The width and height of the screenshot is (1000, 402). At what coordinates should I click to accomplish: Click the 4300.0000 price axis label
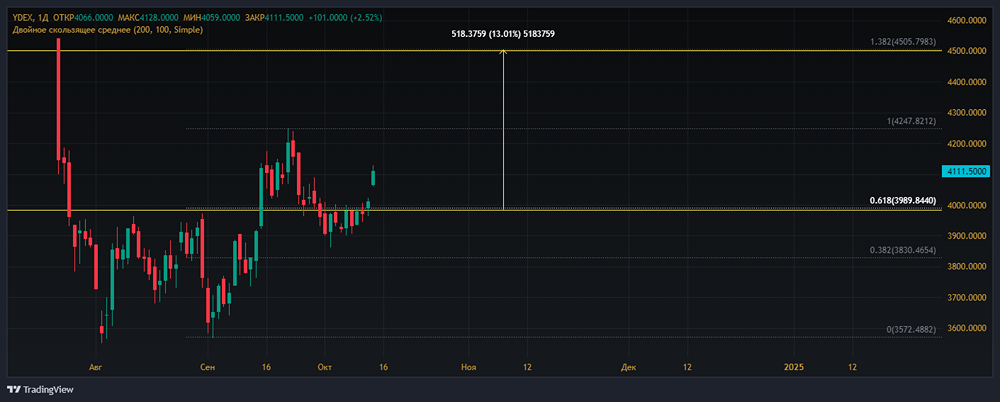[x=967, y=113]
